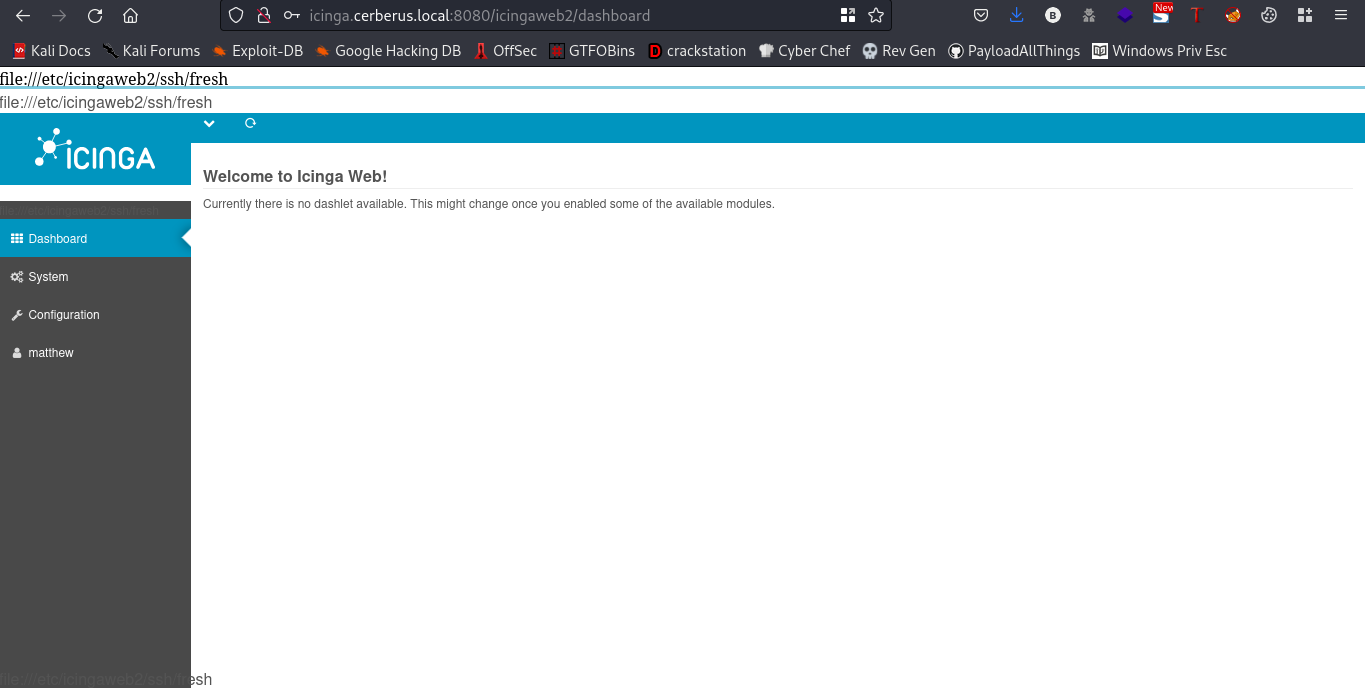
Task: Open the Exploit-DB bookmark
Action: 257,51
